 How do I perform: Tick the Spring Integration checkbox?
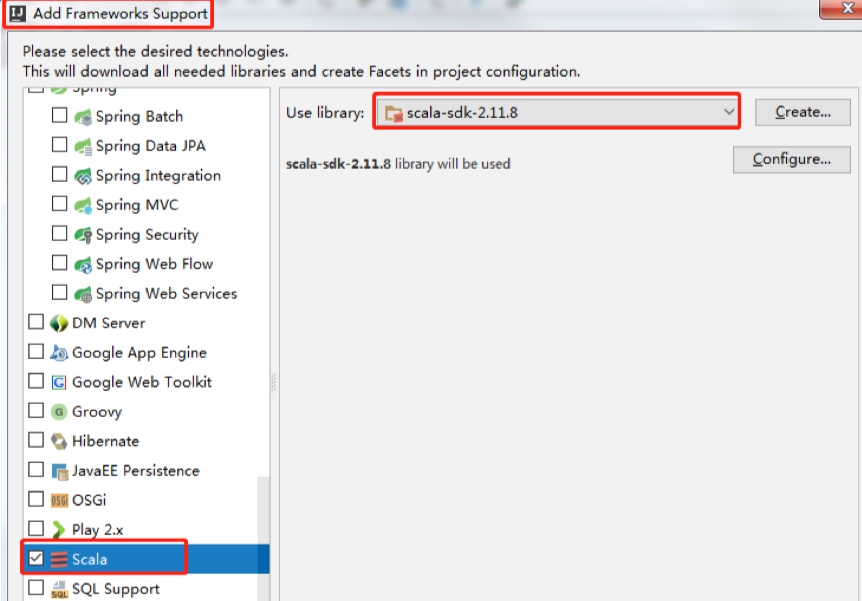[x=59, y=174]
